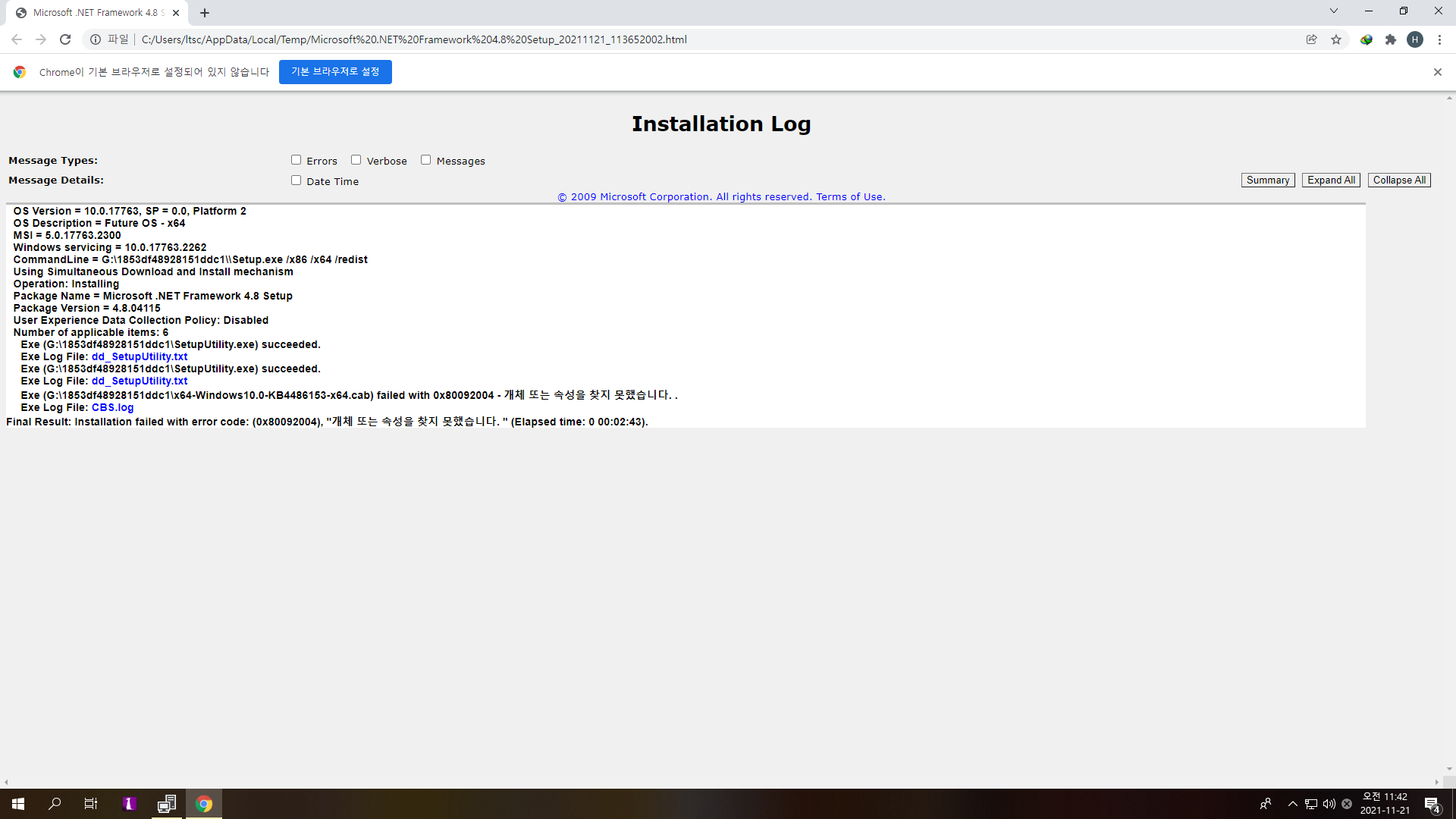Viewport: 1456px width, 819px height.
Task: Click the Installation Log page heading
Action: pyautogui.click(x=721, y=124)
